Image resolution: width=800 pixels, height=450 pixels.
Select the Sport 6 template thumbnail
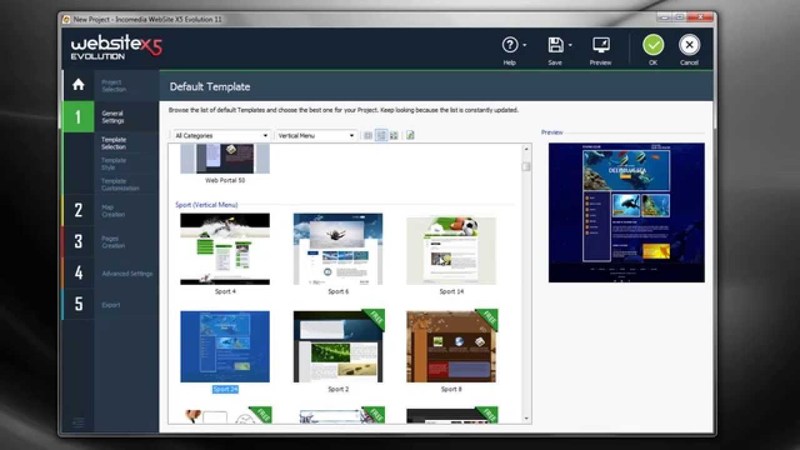point(337,249)
